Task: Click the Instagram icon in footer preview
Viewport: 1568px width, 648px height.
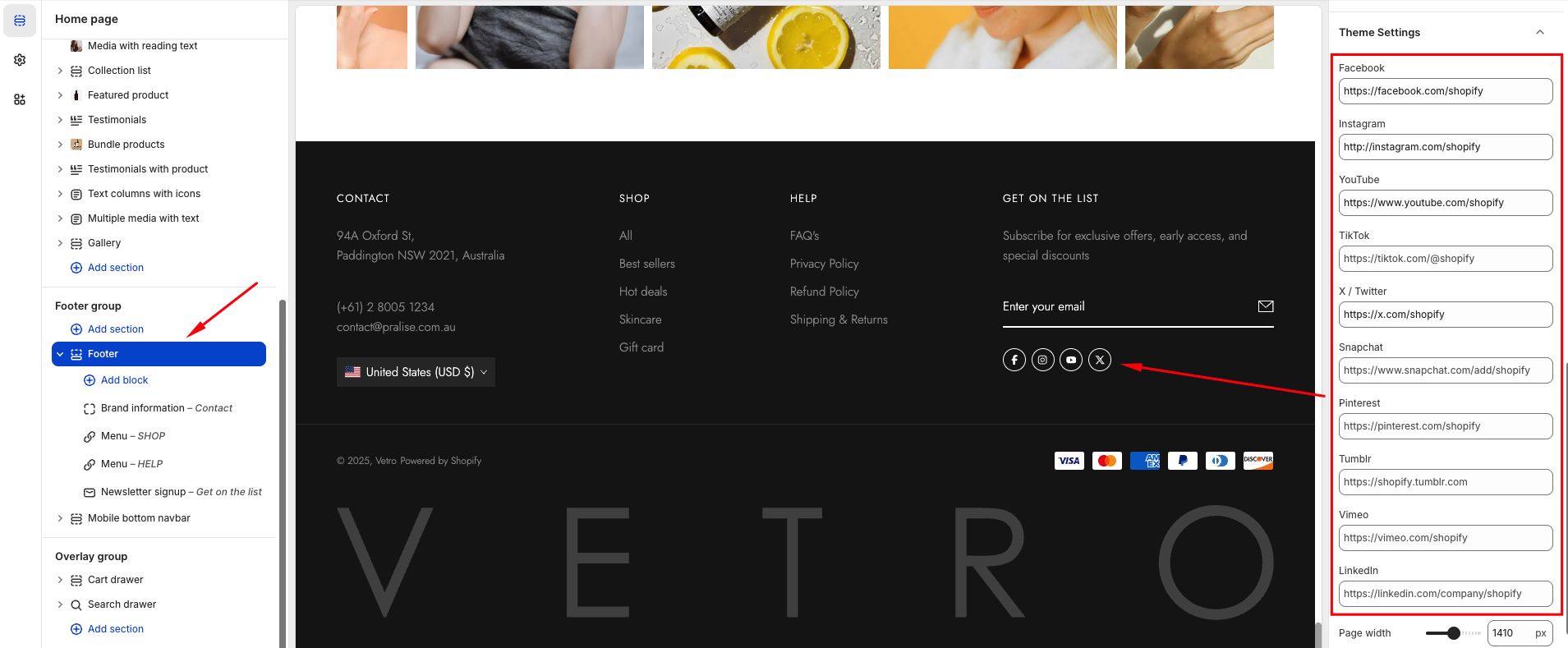Action: pos(1042,360)
